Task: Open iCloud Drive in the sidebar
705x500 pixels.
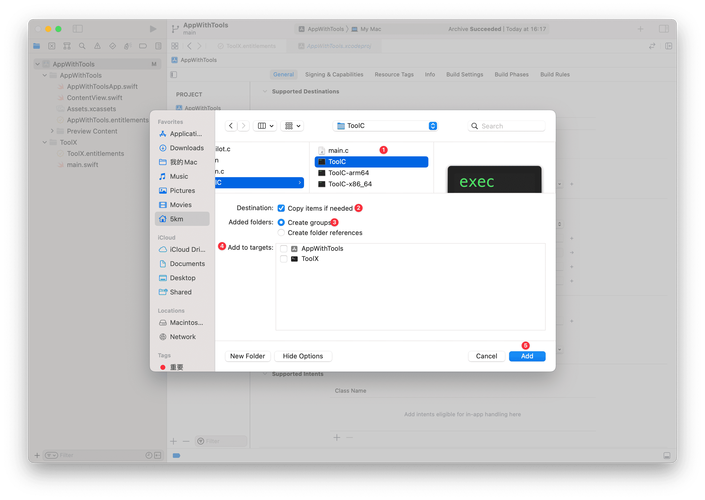Action: pos(186,250)
